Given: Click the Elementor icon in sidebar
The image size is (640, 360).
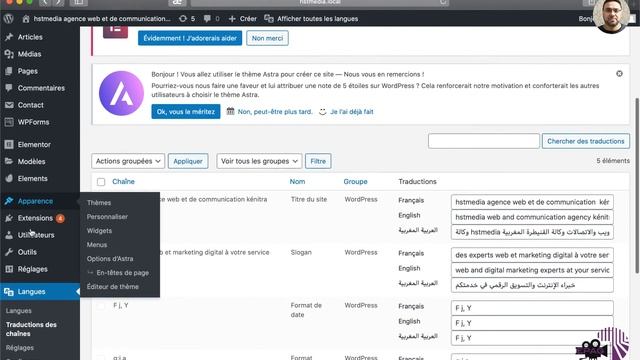Looking at the screenshot, I should click(9, 144).
